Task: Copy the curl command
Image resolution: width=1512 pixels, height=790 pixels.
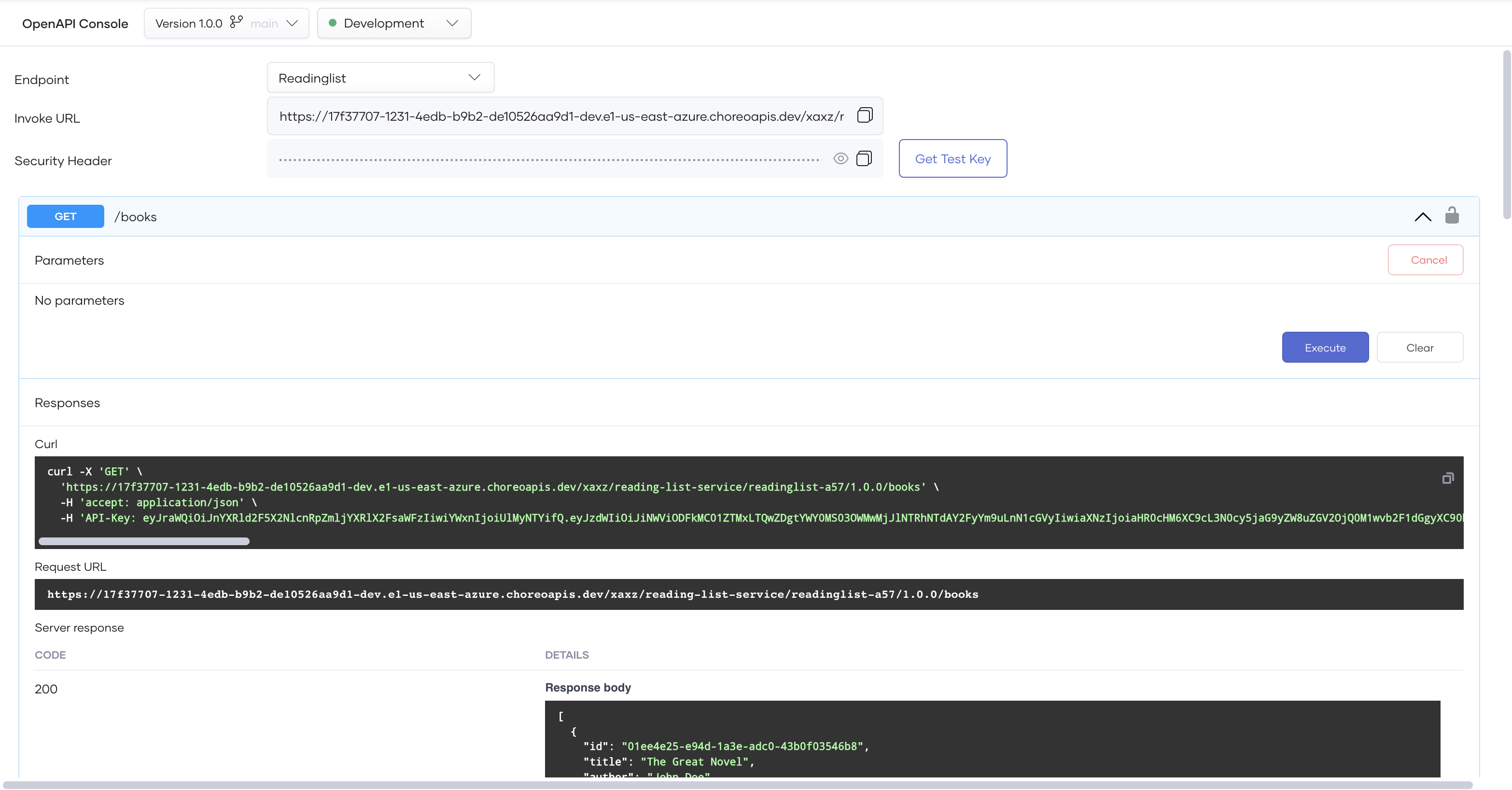Action: [x=1447, y=479]
